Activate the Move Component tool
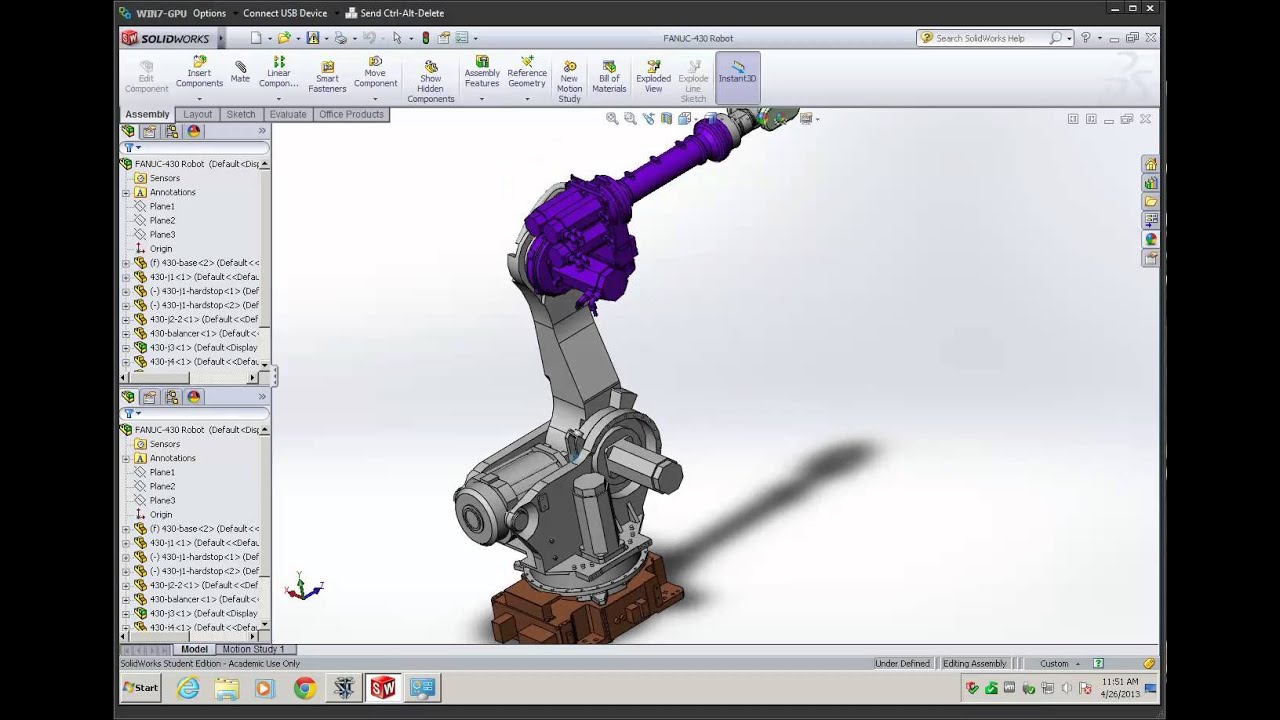 (x=375, y=73)
